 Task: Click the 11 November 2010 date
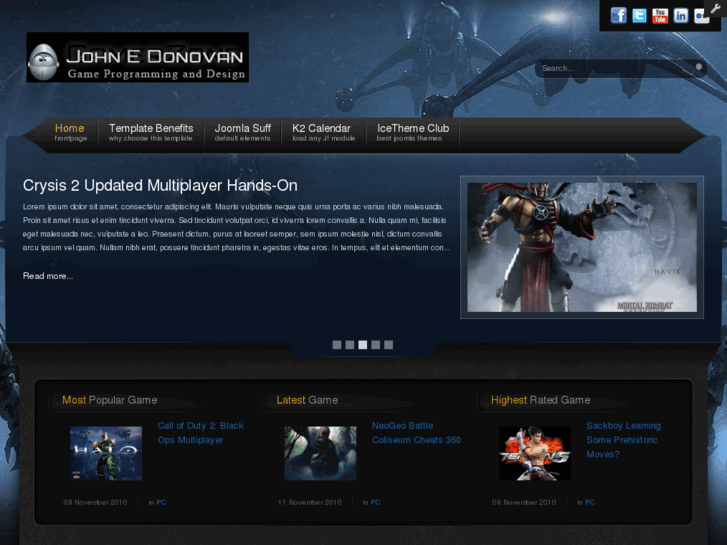click(310, 502)
